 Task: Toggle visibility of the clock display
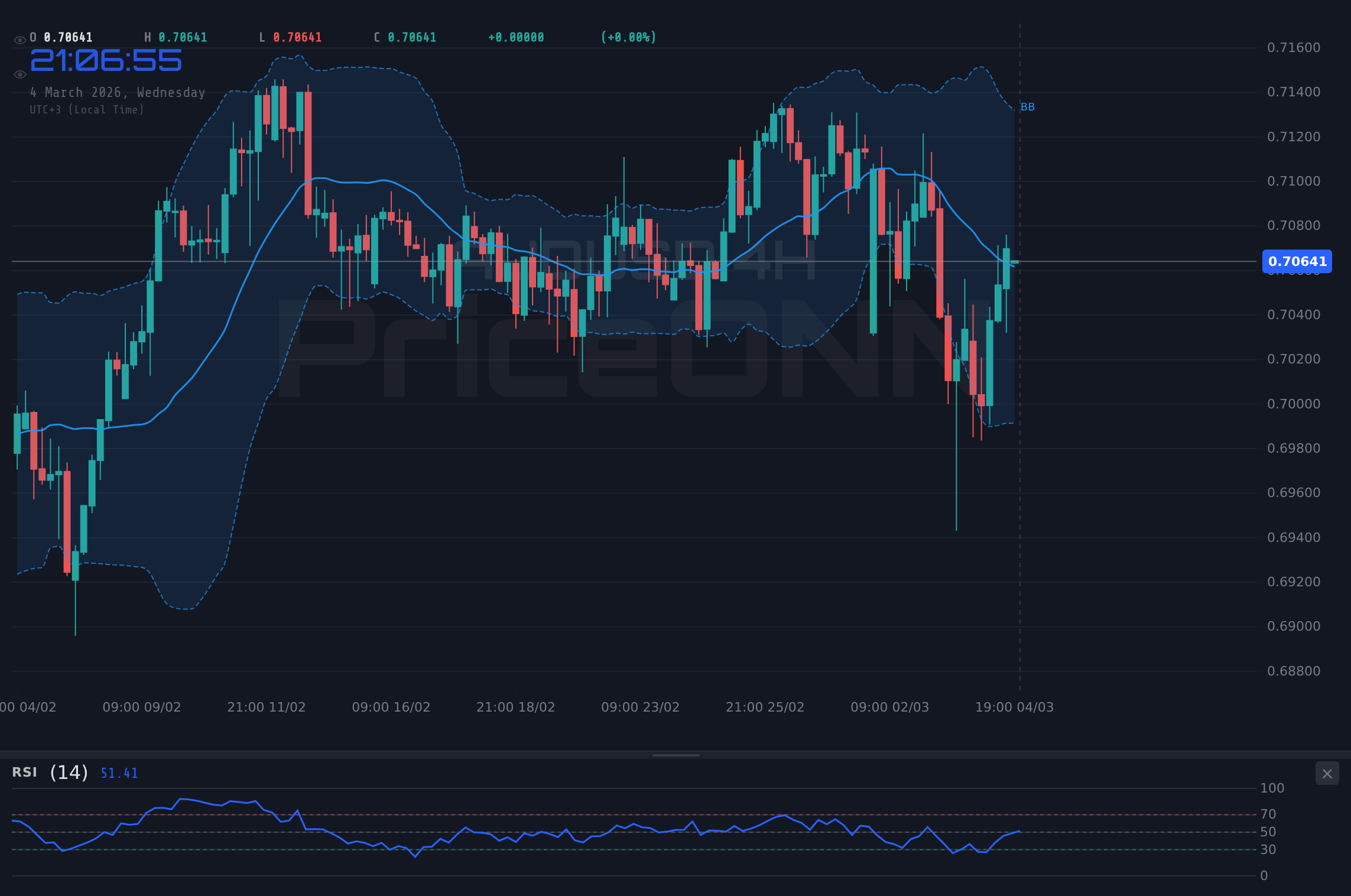pyautogui.click(x=20, y=74)
